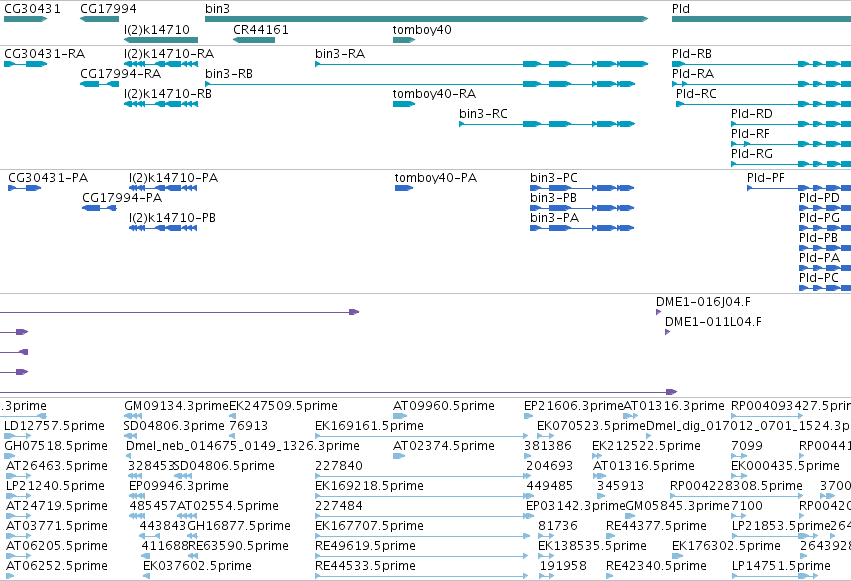Select the CG17994 gene bar
This screenshot has height=581, width=851.
point(99,19)
